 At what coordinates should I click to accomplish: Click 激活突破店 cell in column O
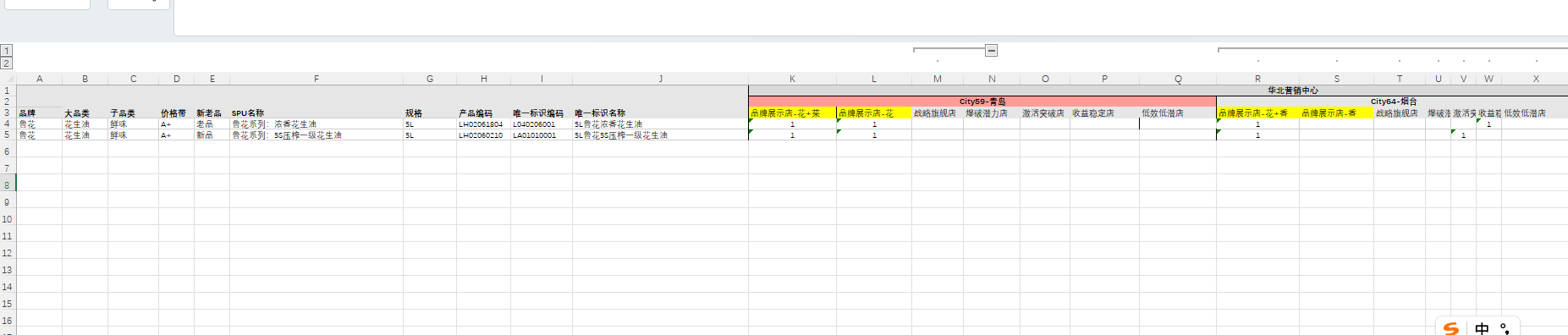pos(1045,113)
